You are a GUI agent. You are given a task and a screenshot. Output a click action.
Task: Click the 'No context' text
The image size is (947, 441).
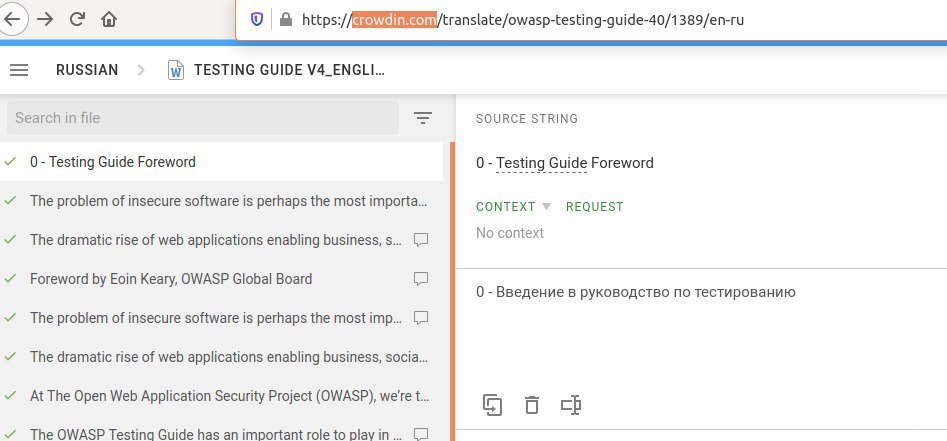tap(510, 233)
